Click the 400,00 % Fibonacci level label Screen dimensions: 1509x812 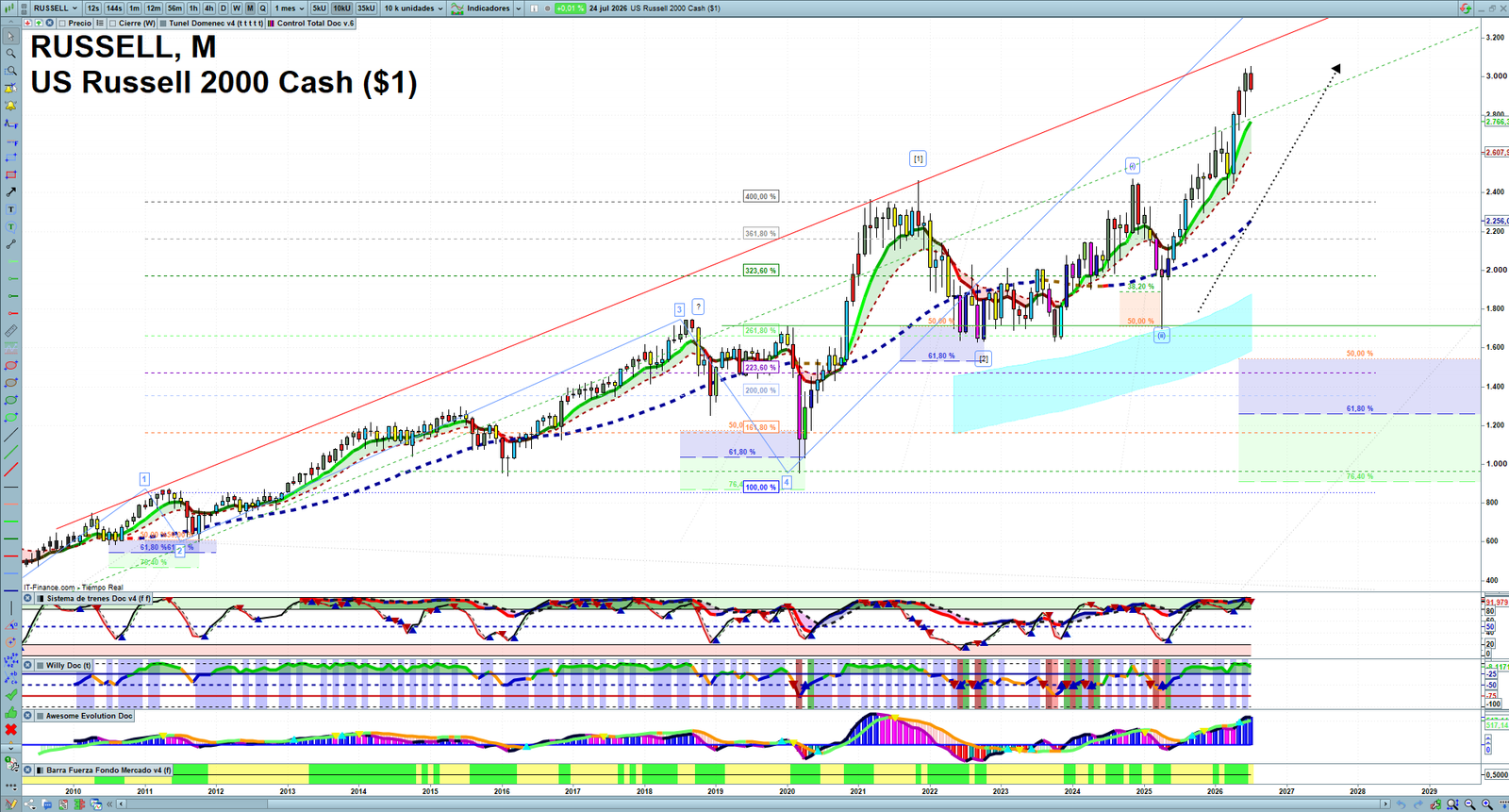coord(760,196)
